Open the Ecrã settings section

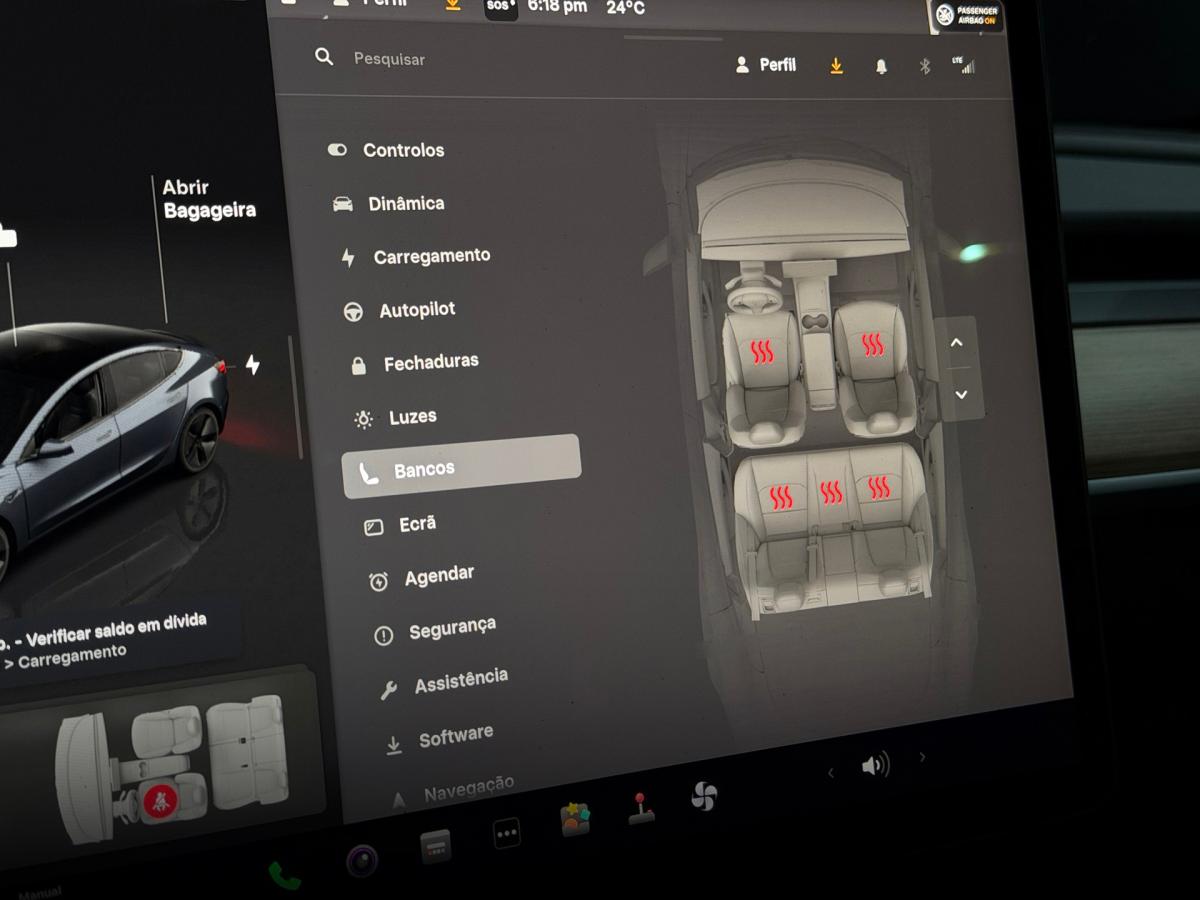(400, 524)
